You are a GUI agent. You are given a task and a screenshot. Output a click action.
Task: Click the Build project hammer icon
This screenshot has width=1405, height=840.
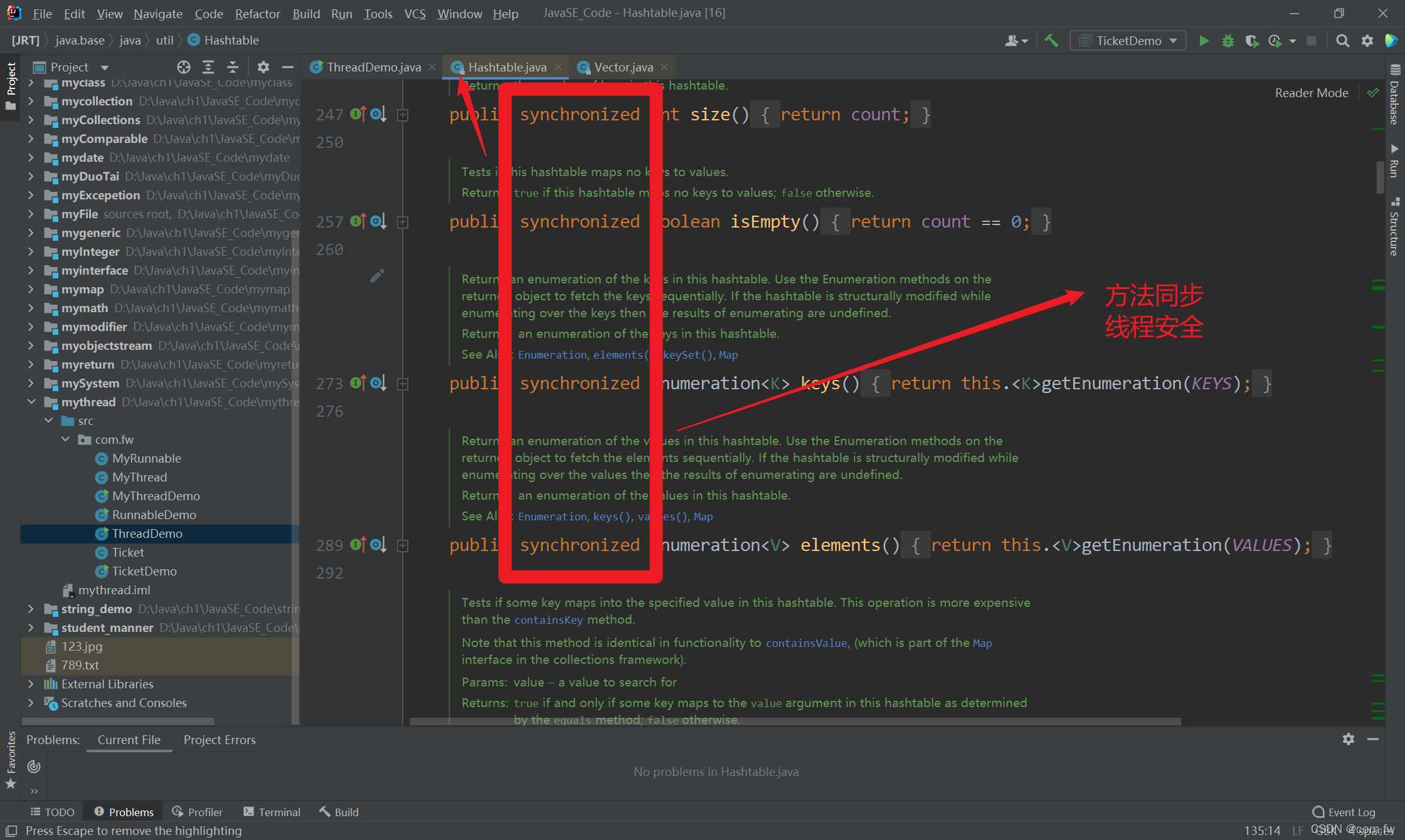1051,41
